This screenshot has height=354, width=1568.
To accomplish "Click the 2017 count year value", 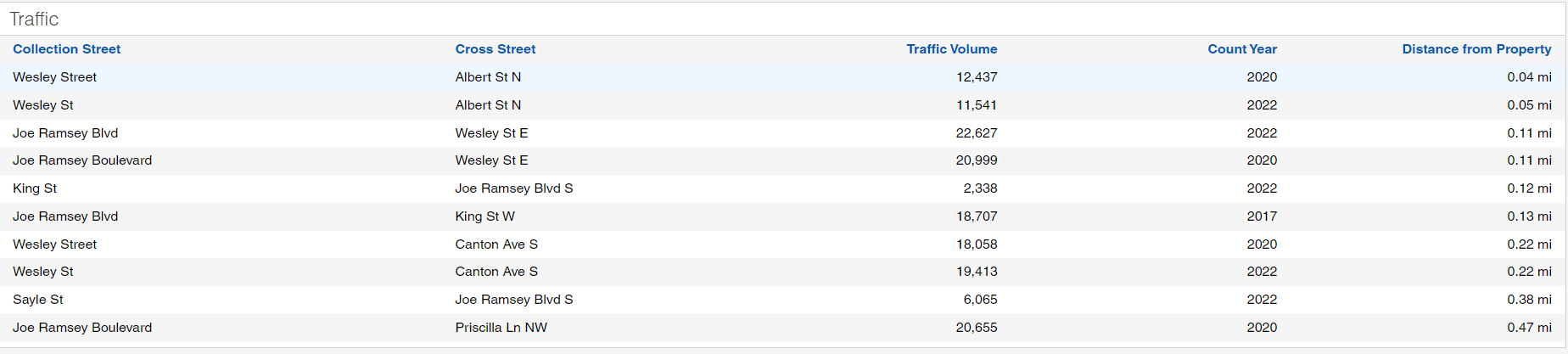I will click(1262, 216).
